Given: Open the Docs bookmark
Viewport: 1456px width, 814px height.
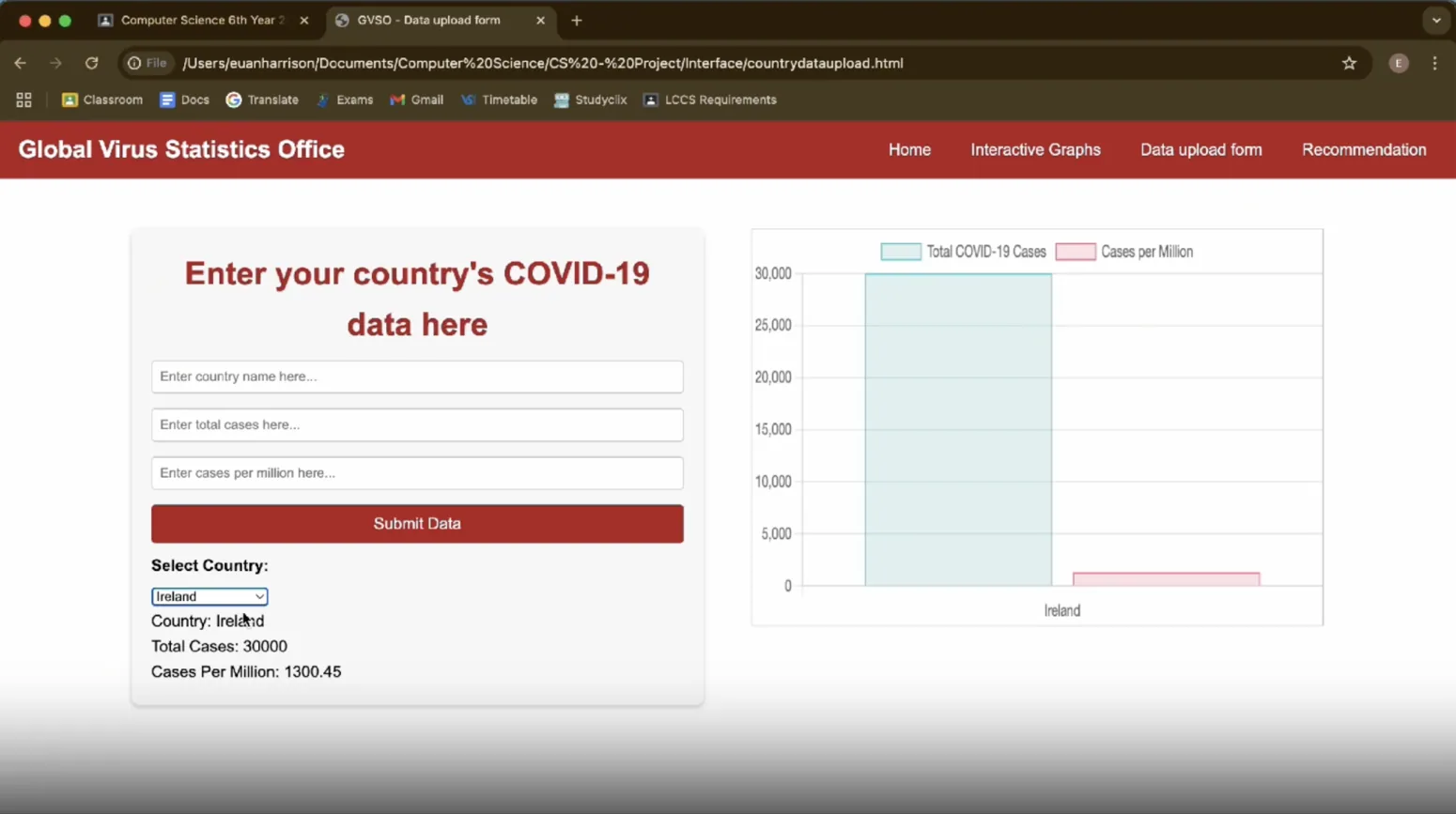Looking at the screenshot, I should pos(184,100).
